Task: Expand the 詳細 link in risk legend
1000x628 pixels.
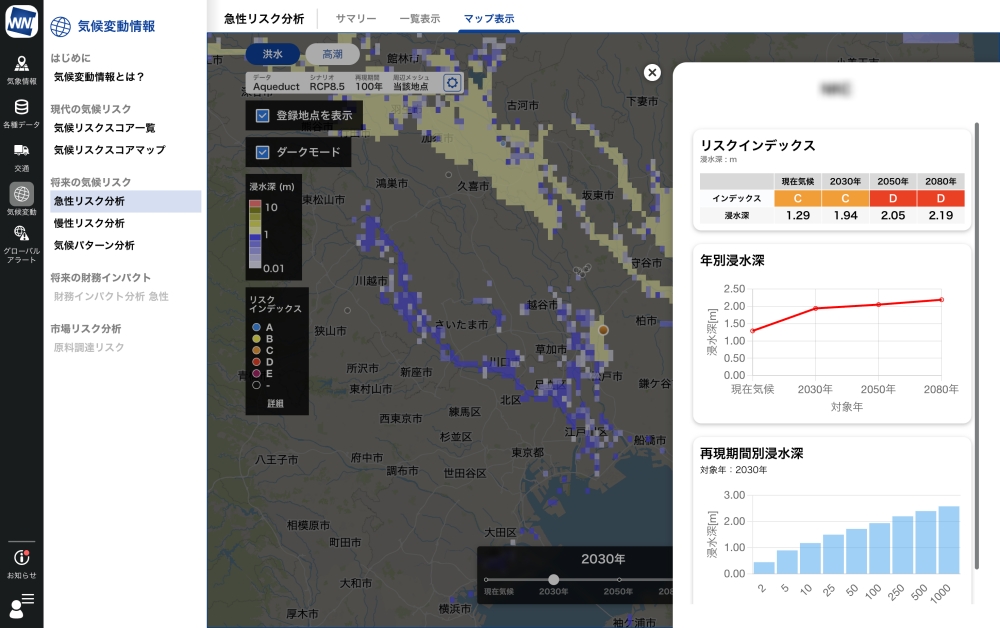Action: (x=275, y=404)
